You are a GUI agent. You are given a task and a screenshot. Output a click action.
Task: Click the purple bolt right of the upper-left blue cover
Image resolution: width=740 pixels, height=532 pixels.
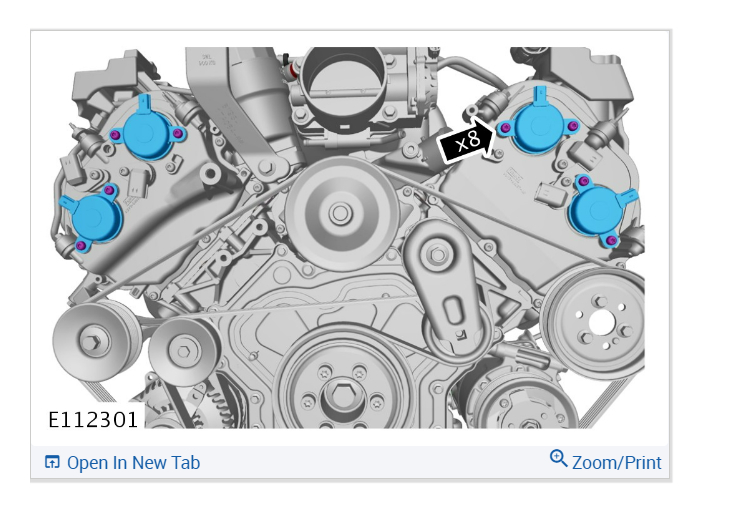[177, 134]
